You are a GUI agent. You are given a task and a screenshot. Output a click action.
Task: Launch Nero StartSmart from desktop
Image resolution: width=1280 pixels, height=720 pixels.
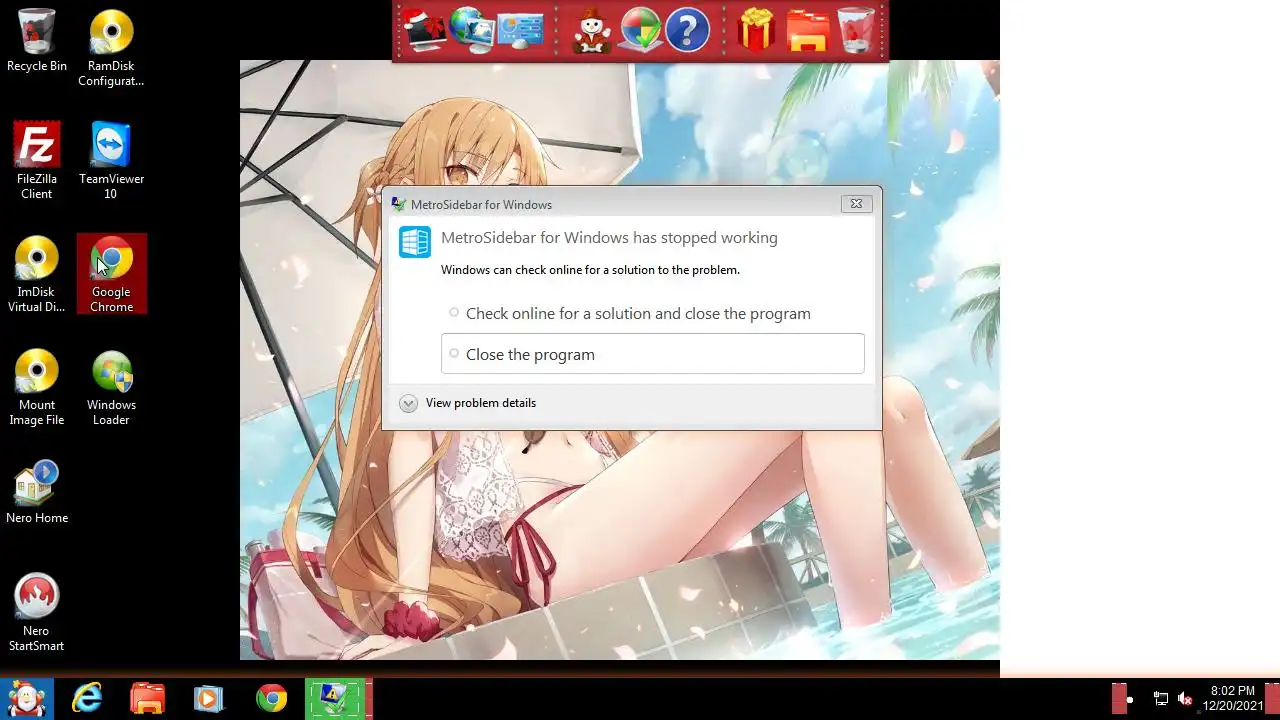[x=37, y=613]
